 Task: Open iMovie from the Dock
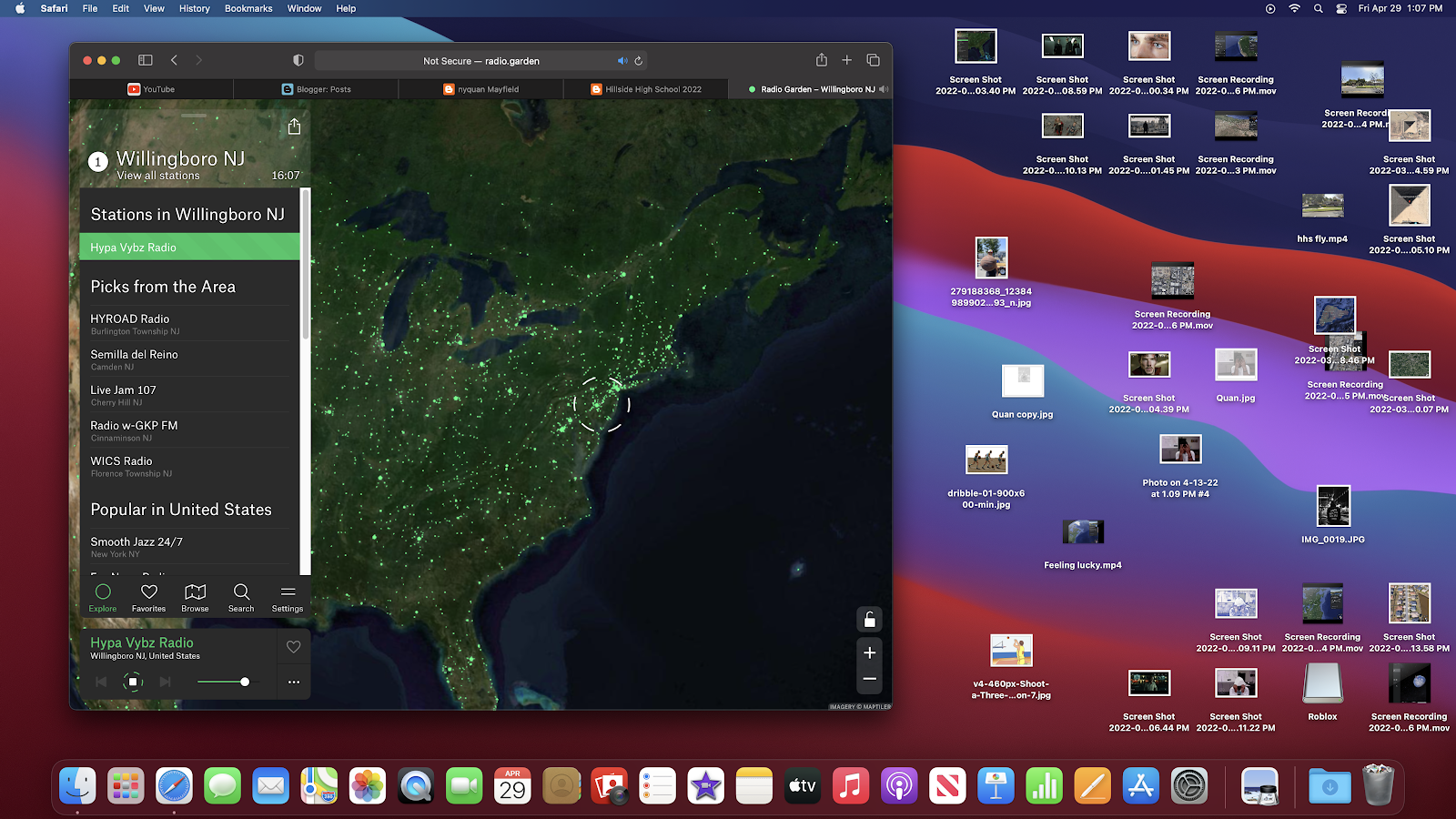[x=706, y=786]
